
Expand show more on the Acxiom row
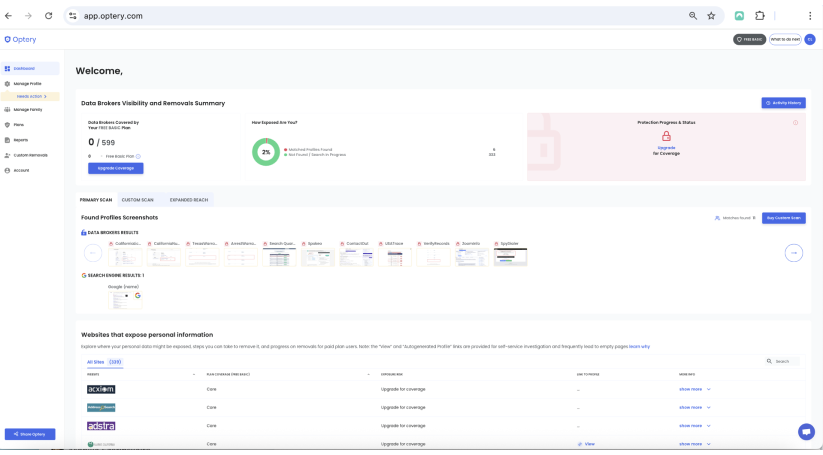click(694, 389)
